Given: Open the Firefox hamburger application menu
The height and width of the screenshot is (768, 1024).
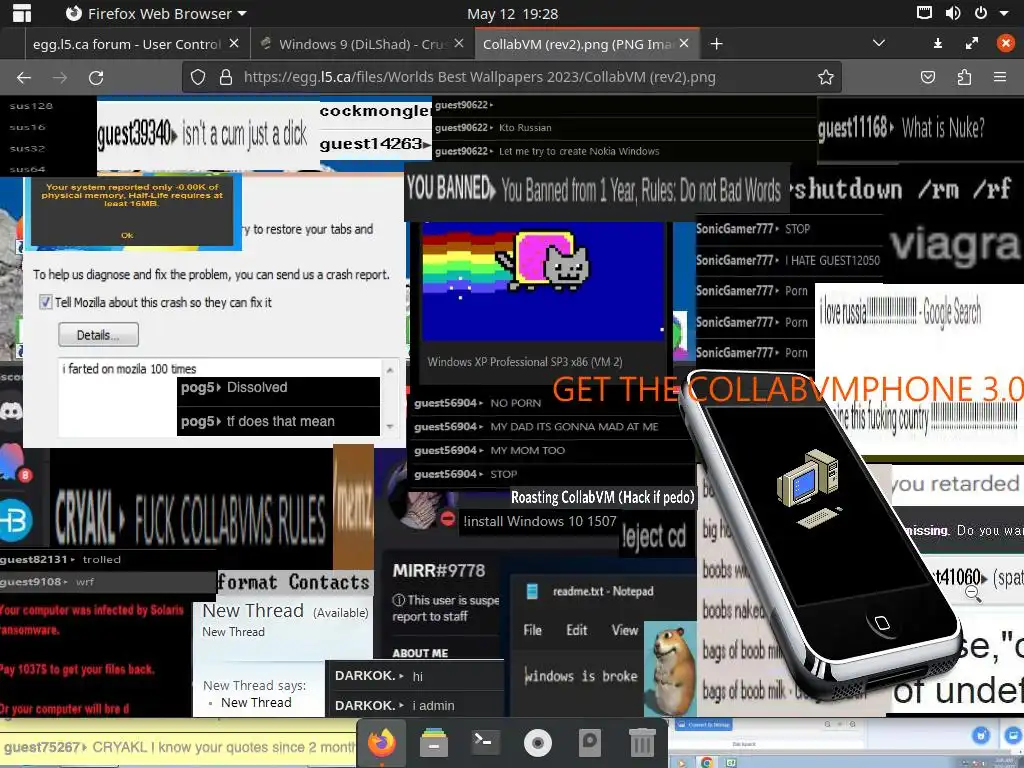Looking at the screenshot, I should click(1000, 77).
